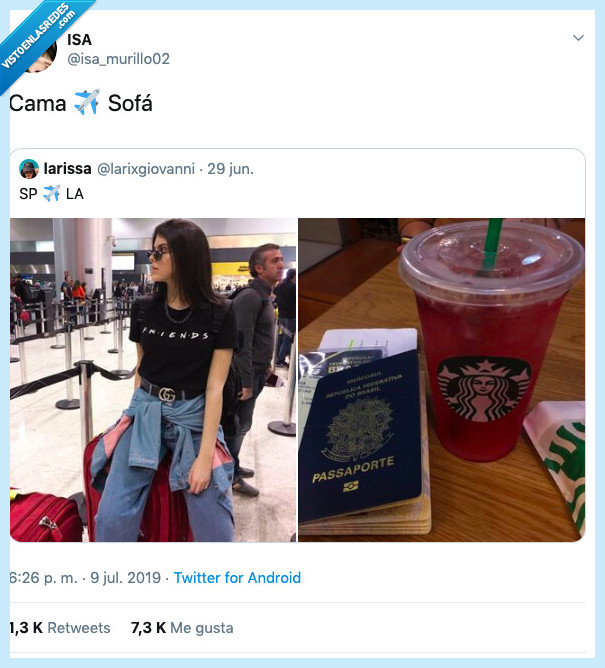Click the 29 jun. date of quoted tweet
605x668 pixels.
[x=230, y=169]
